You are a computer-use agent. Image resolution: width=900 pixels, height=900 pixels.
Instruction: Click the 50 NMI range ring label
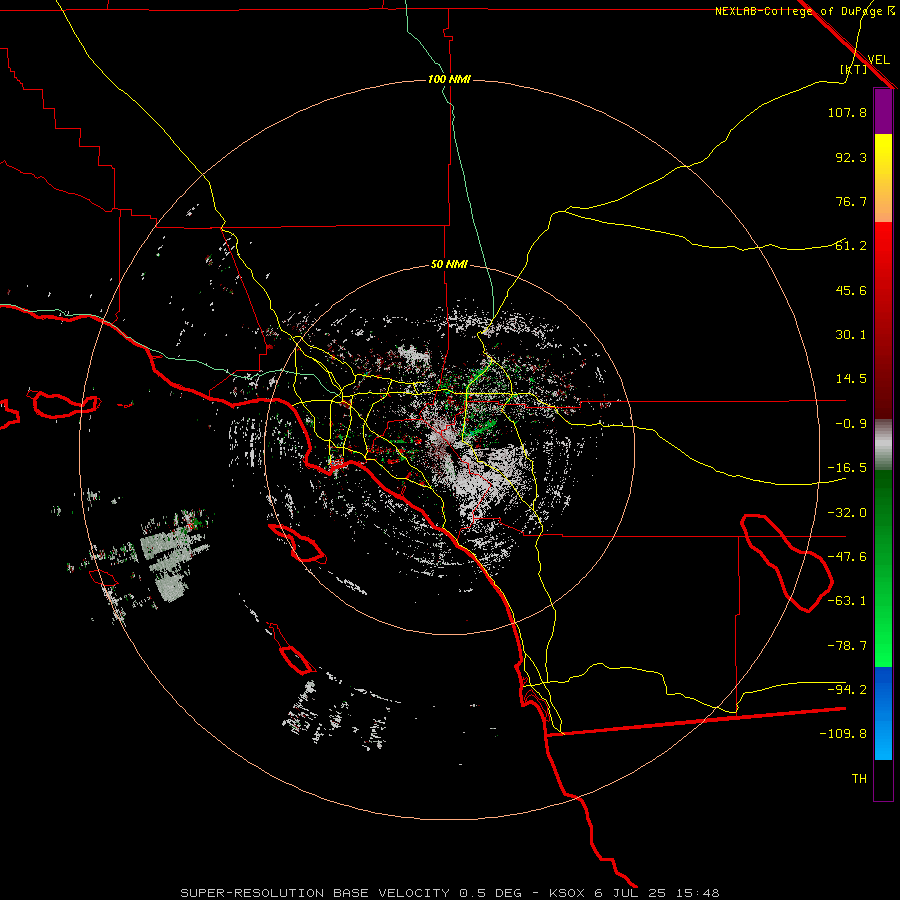[x=449, y=265]
